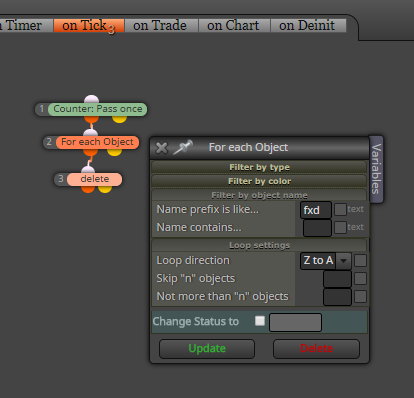Expand the Filter by color section
The width and height of the screenshot is (414, 398).
(259, 181)
